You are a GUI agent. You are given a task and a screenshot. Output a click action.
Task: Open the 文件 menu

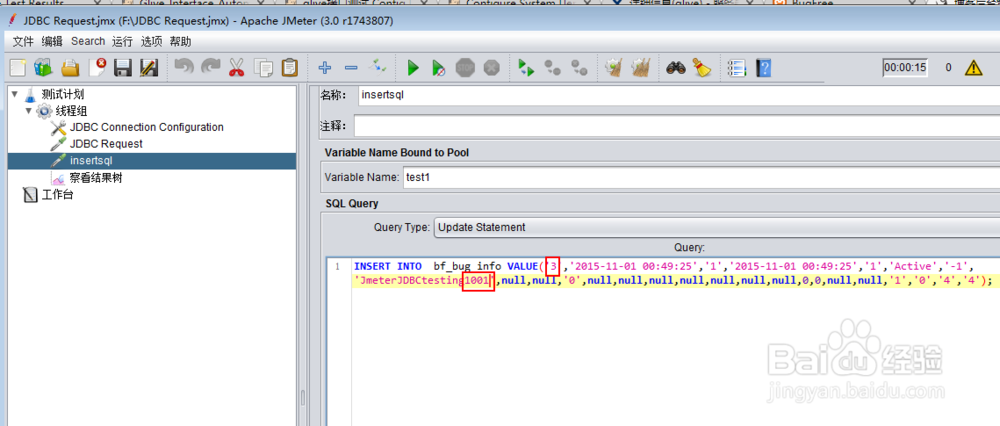tap(23, 41)
